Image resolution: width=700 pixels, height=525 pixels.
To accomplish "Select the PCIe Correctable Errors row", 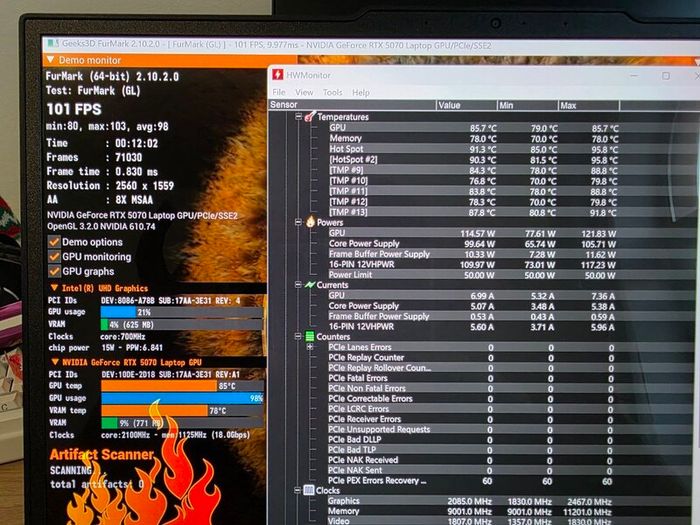I will pyautogui.click(x=472, y=399).
